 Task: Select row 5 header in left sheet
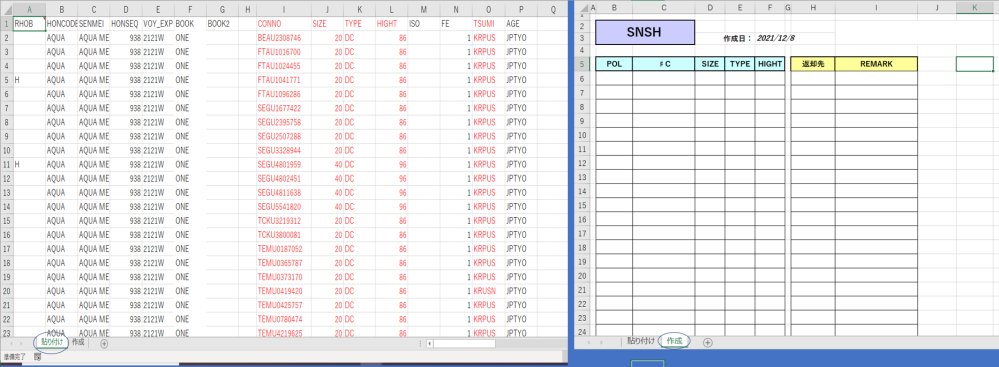pos(6,80)
